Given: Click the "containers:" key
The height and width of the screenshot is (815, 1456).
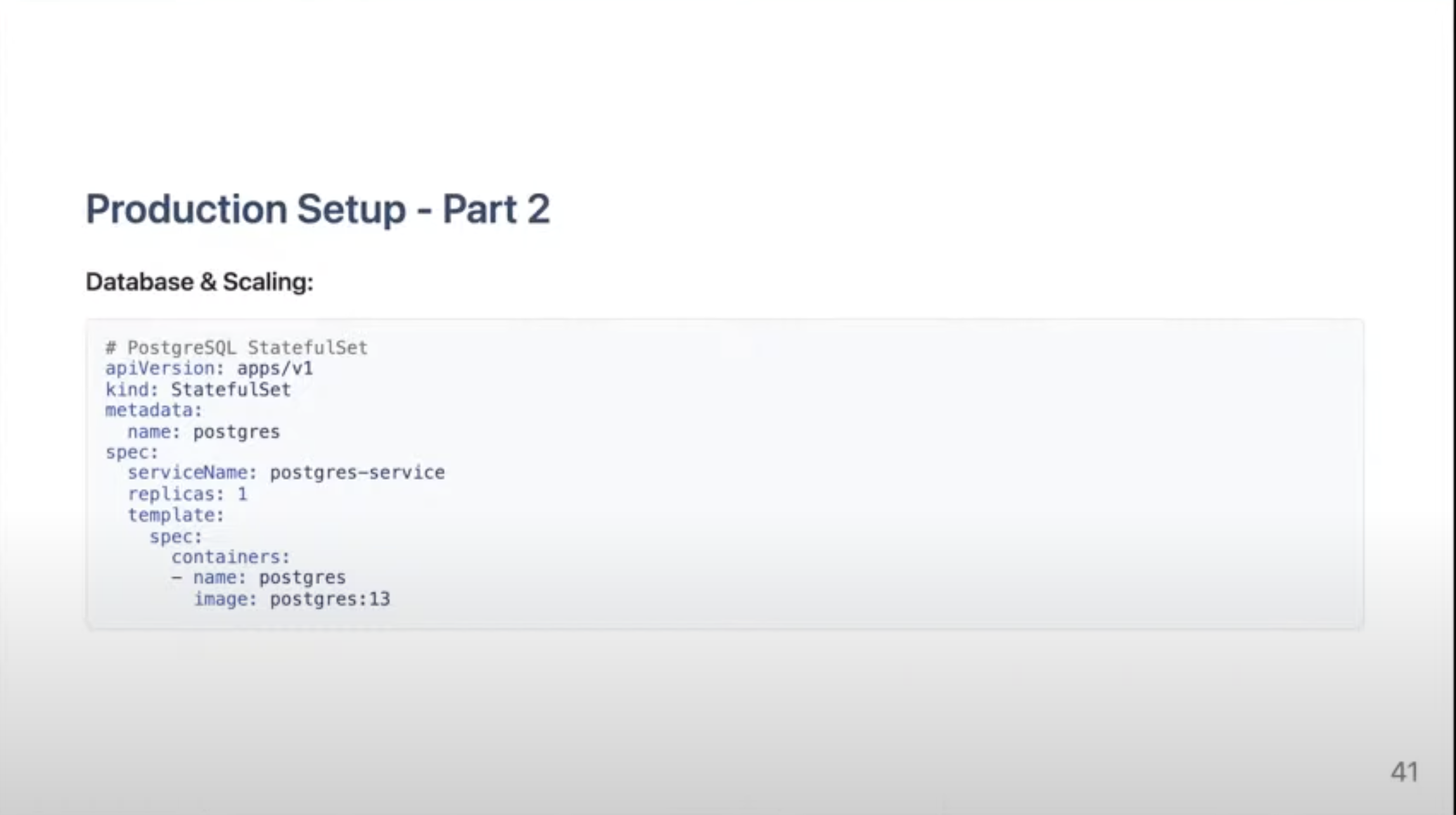Looking at the screenshot, I should point(231,557).
